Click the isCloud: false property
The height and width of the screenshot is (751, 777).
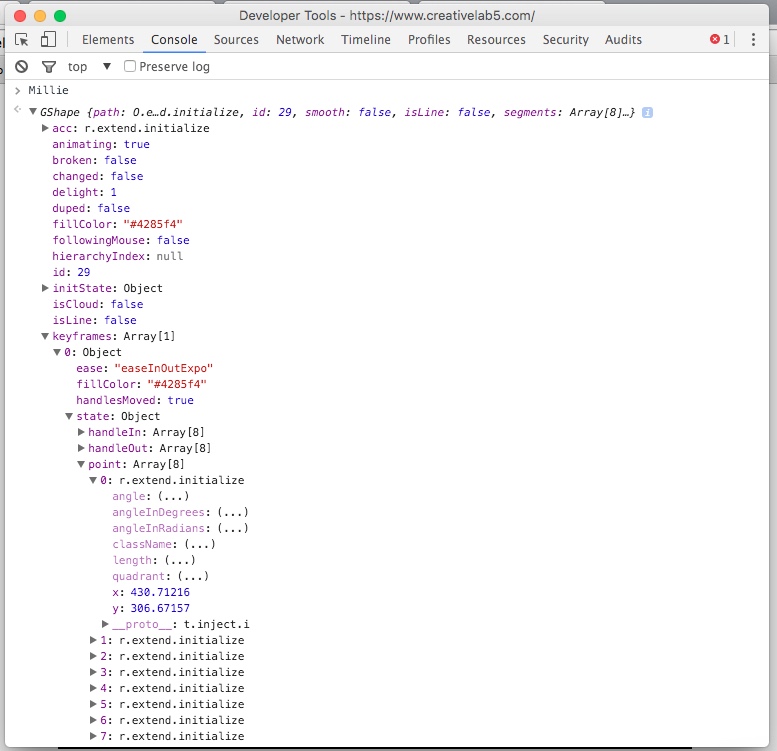click(x=98, y=304)
